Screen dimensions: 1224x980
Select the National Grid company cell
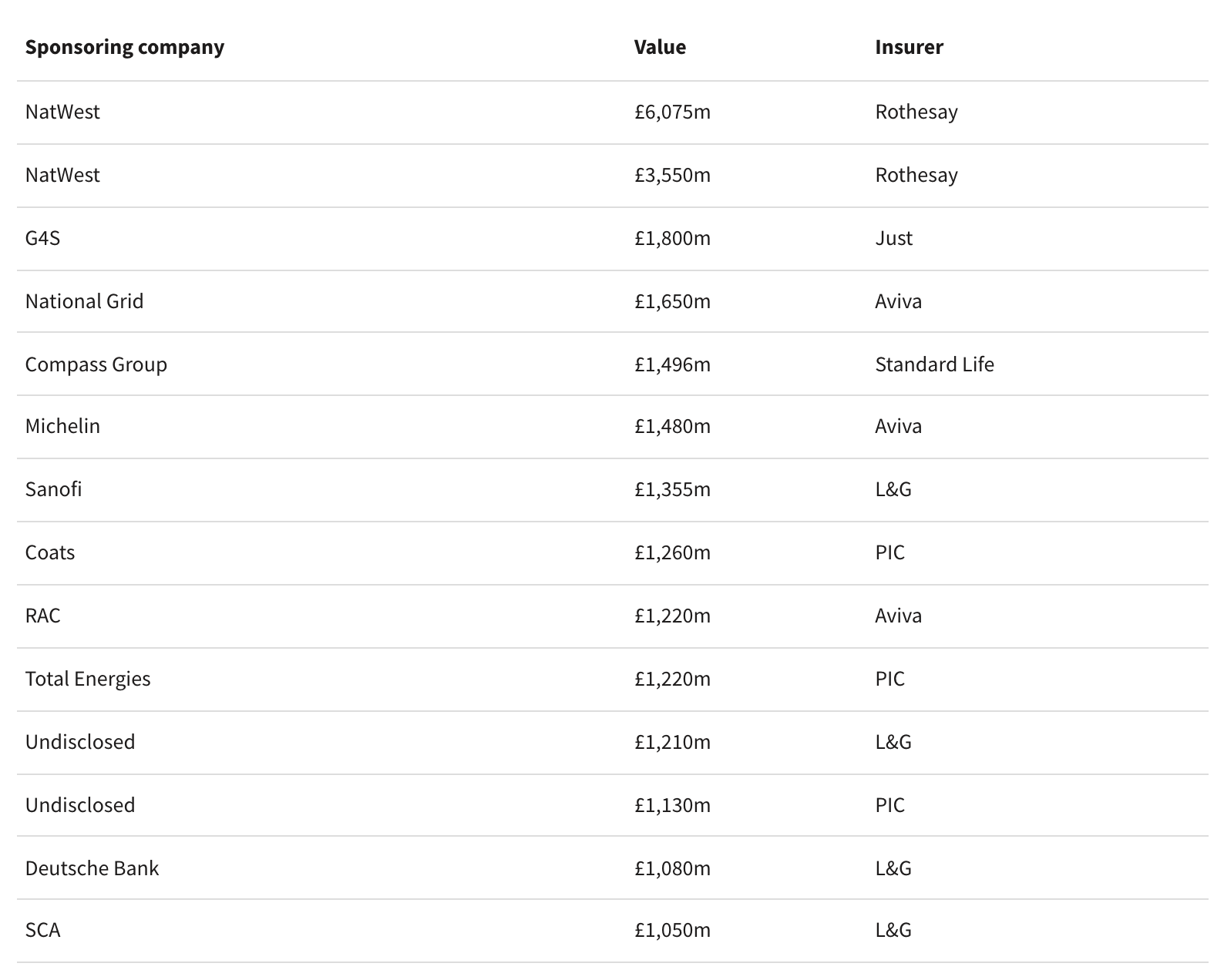tap(84, 301)
